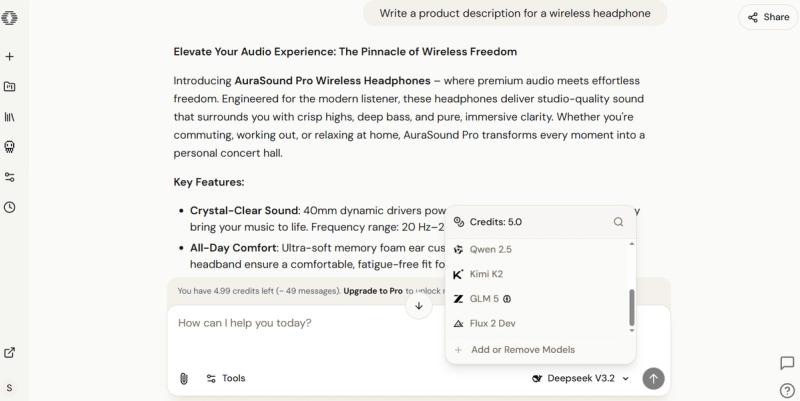Click the external link icon in sidebar

[10, 352]
